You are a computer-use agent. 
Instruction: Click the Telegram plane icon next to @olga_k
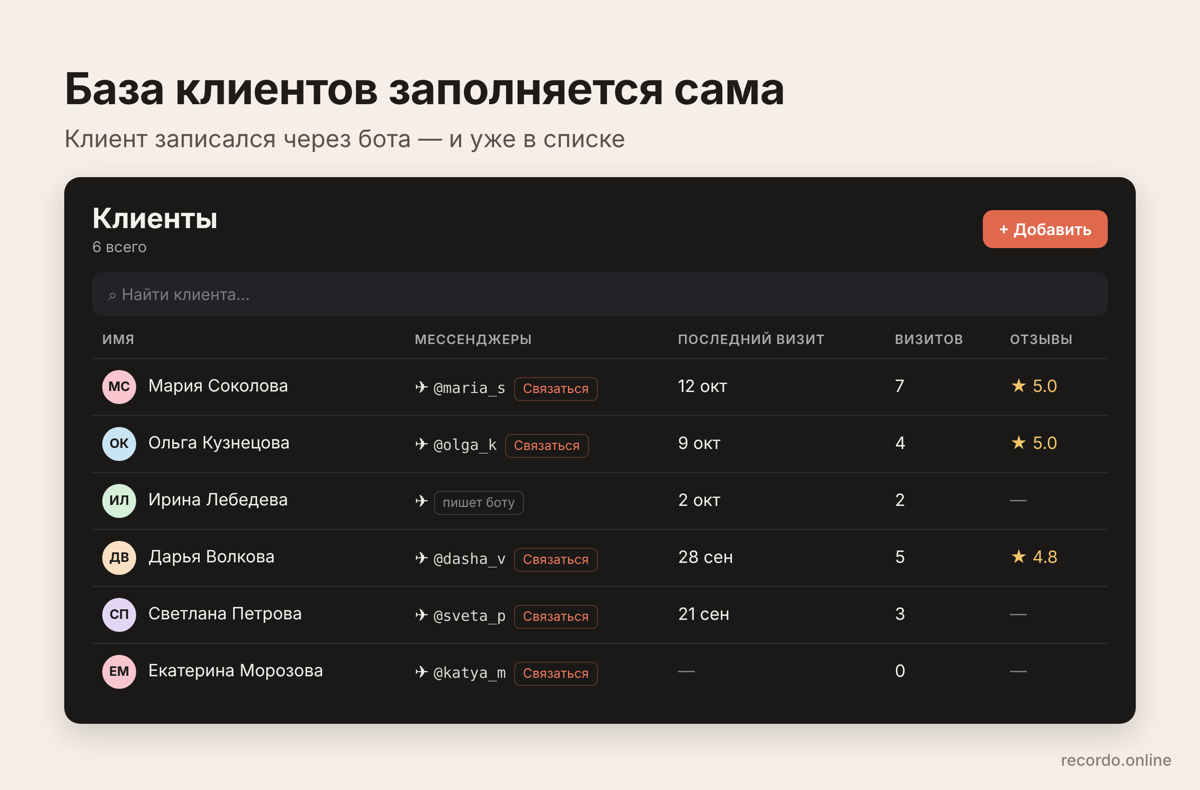422,444
